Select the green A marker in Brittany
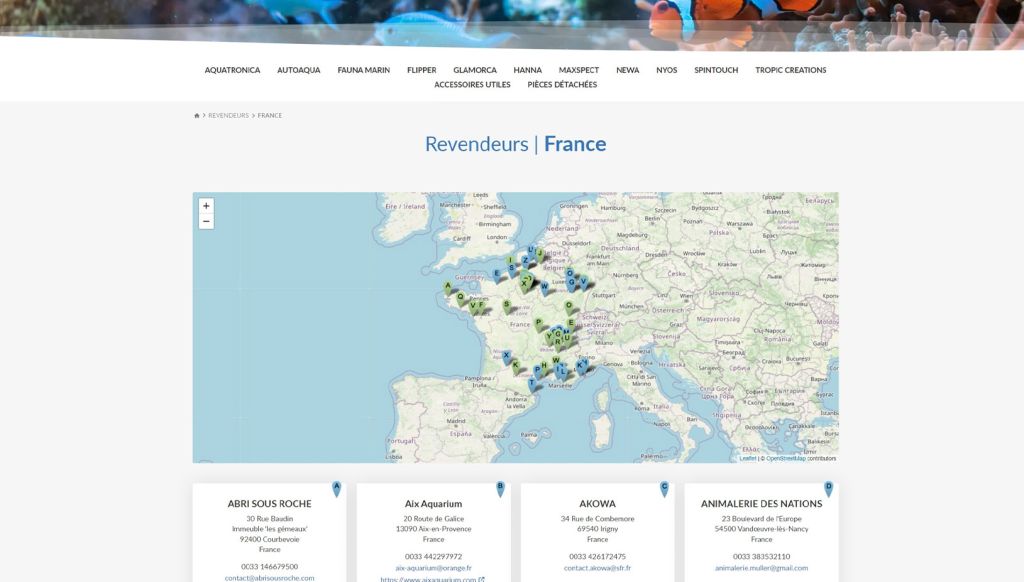The width and height of the screenshot is (1024, 582). click(448, 288)
